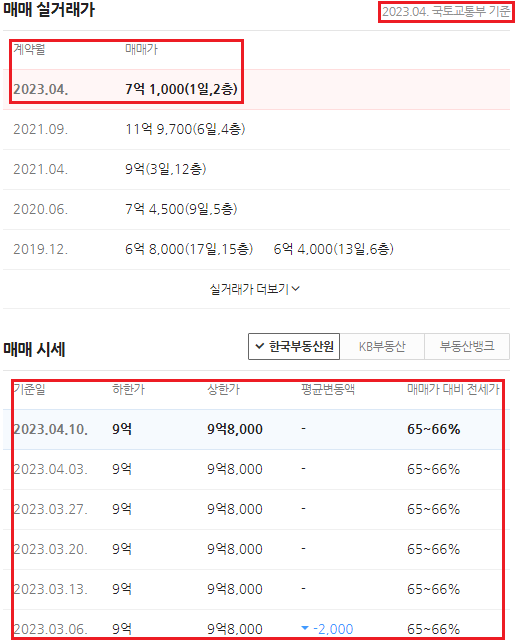Click the blue down-triangle beside -2,000
This screenshot has height=640, width=515.
[x=305, y=628]
